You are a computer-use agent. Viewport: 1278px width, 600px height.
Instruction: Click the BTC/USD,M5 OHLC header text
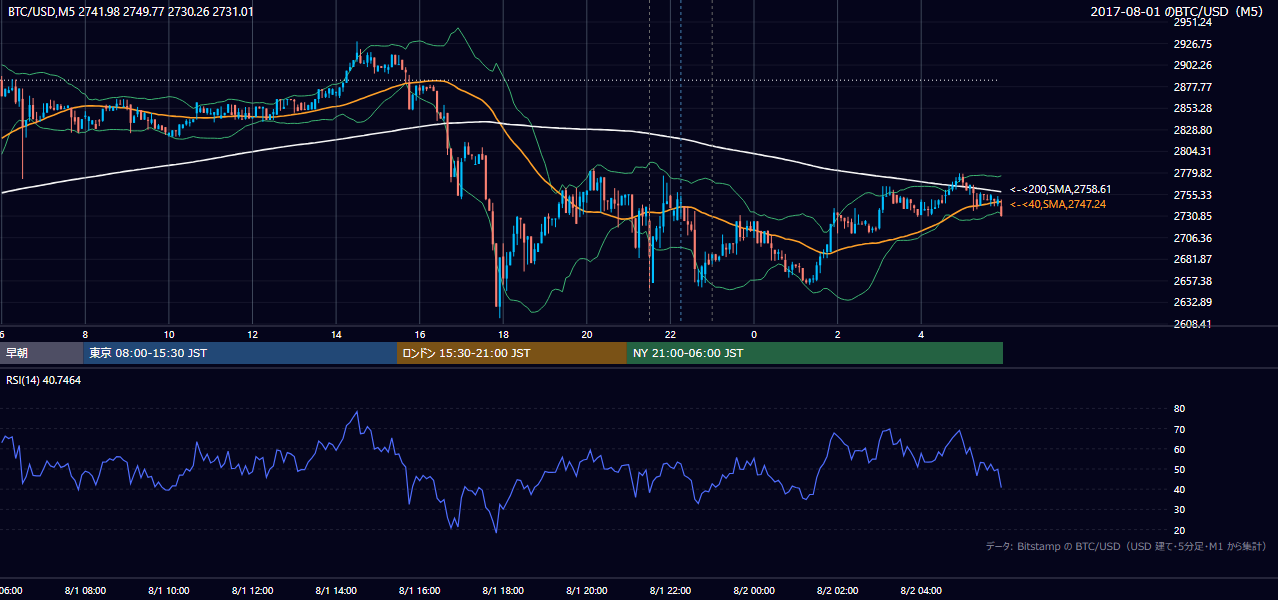point(130,11)
